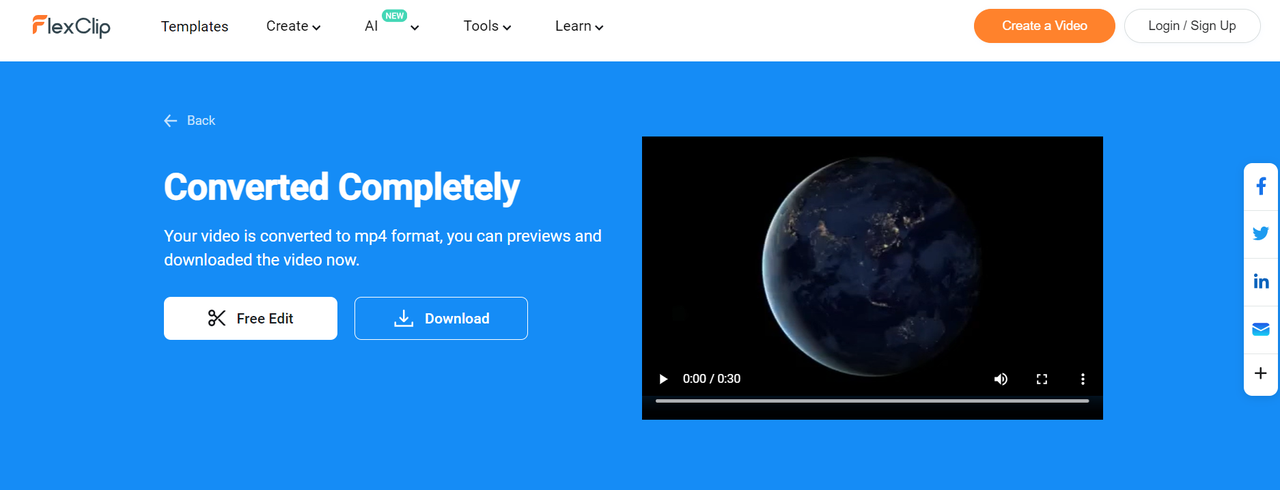Expand the AI menu
The image size is (1280, 490).
point(391,26)
